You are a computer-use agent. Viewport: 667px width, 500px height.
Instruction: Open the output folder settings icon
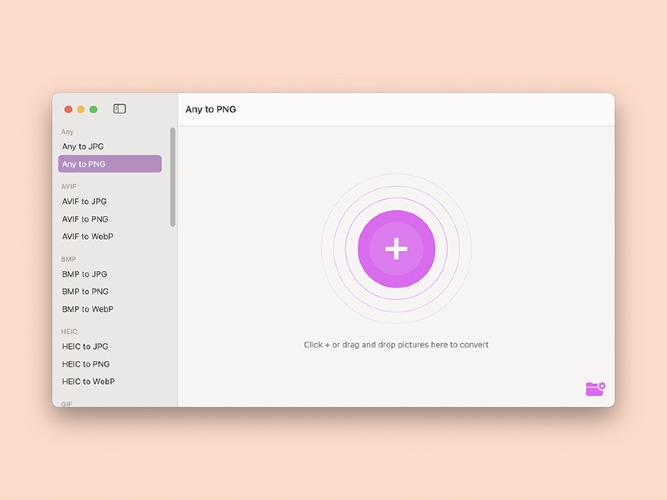pos(596,389)
